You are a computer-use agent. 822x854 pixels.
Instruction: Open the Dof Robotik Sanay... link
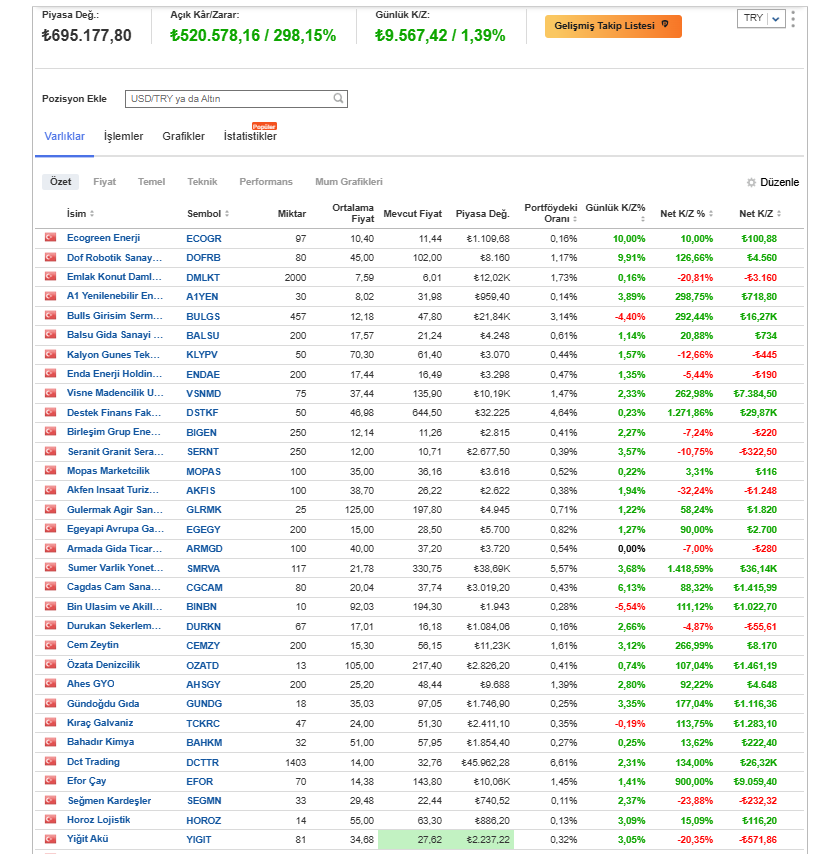(114, 258)
